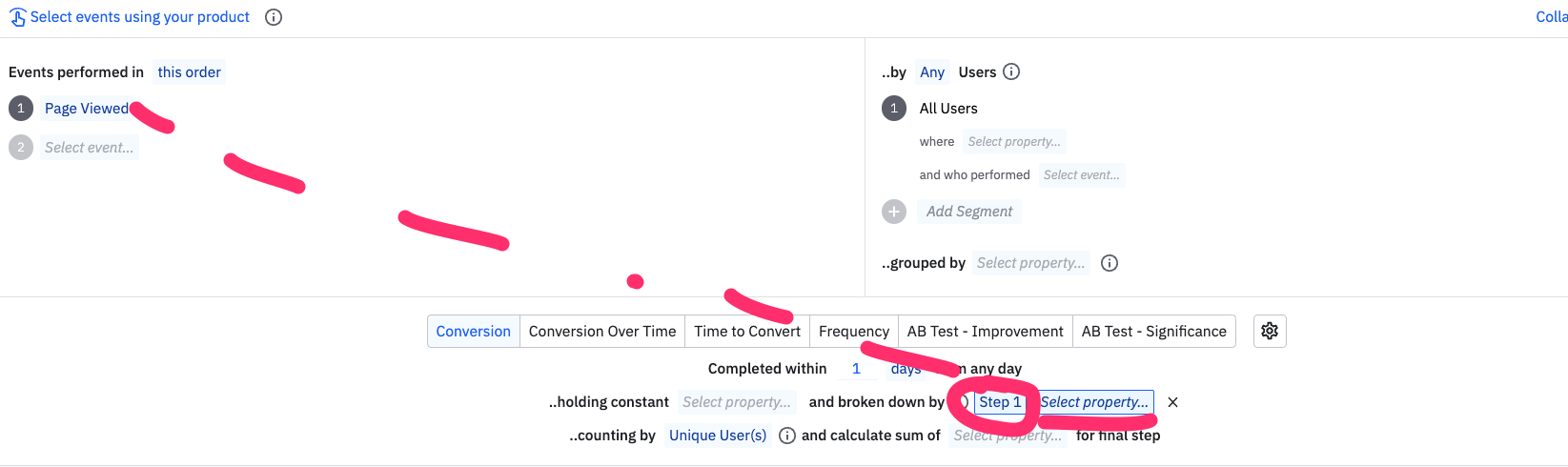Click the info icon beside grouped by
This screenshot has width=1568, height=467.
click(x=1110, y=263)
